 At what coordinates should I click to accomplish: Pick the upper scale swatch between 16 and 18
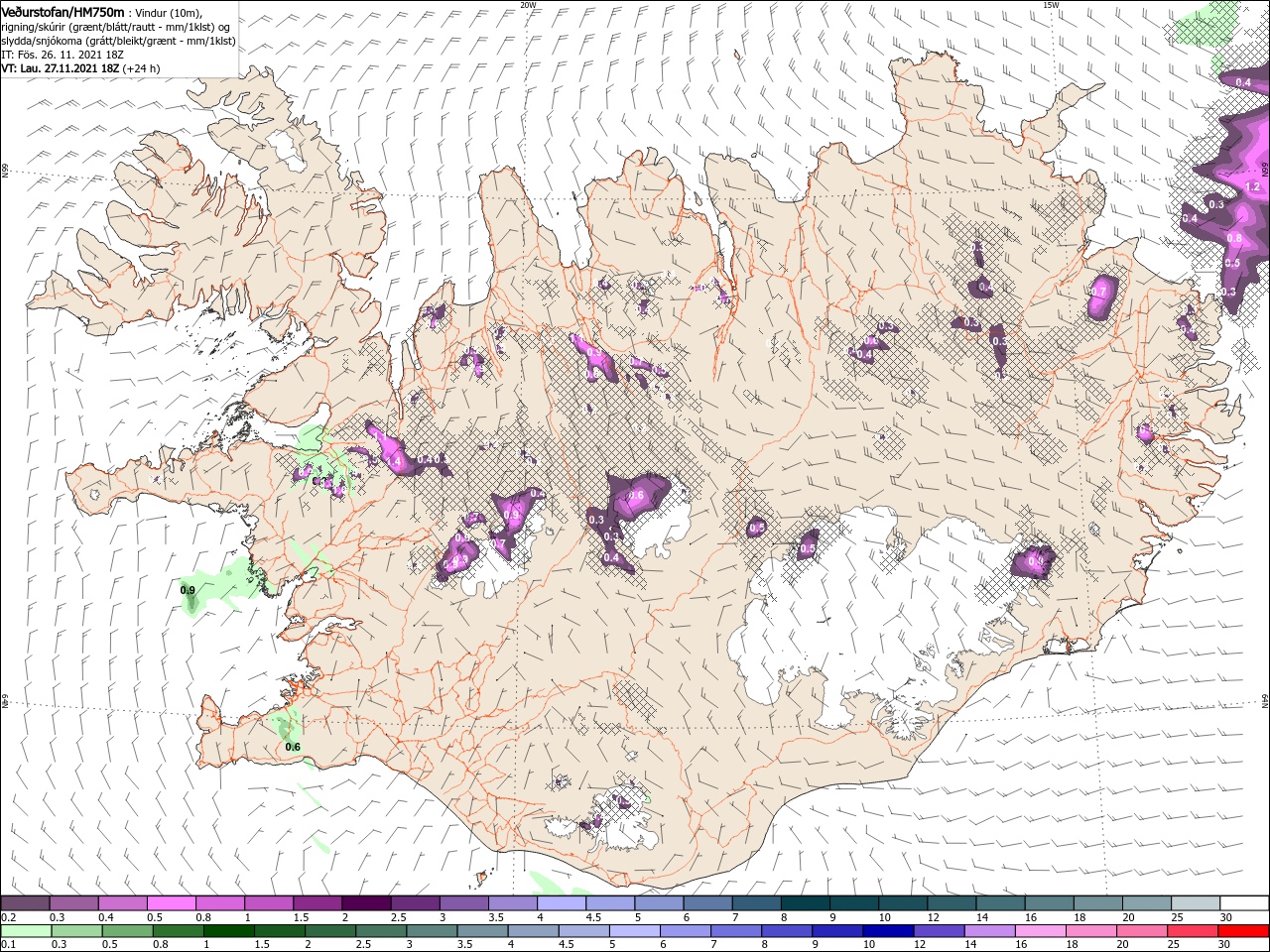[x=1050, y=903]
